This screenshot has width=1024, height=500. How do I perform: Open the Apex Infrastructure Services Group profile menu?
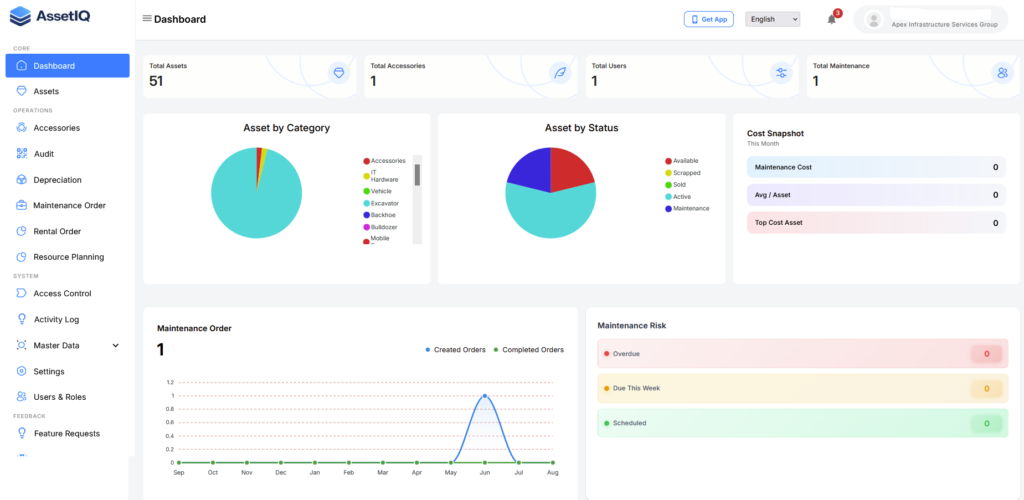coord(931,20)
